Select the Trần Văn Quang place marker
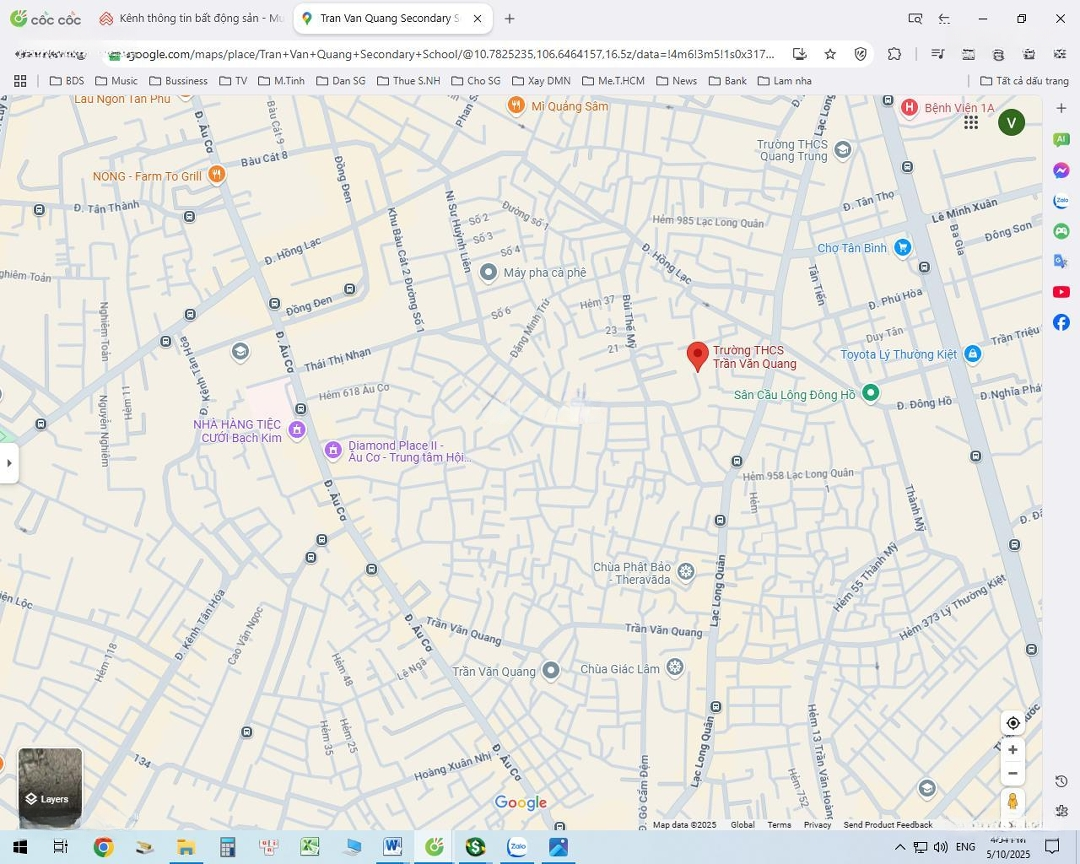Screen dimensions: 1080x864 550,670
